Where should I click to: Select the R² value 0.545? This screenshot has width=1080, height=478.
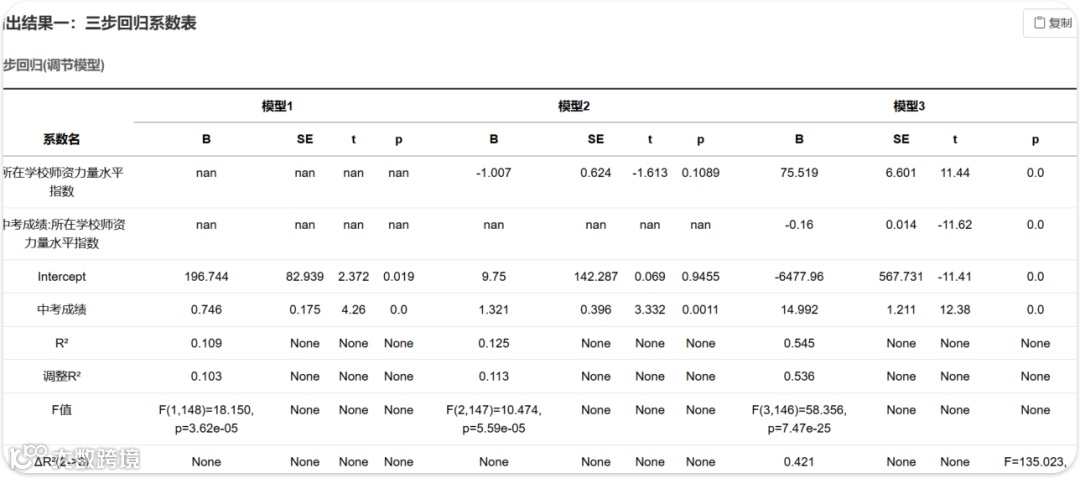pos(799,343)
